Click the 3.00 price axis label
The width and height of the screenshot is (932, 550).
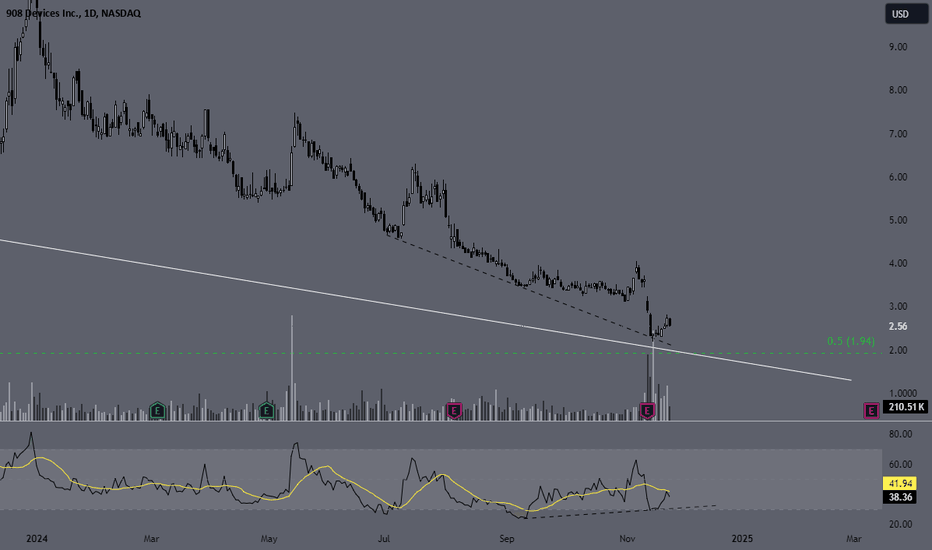[898, 307]
